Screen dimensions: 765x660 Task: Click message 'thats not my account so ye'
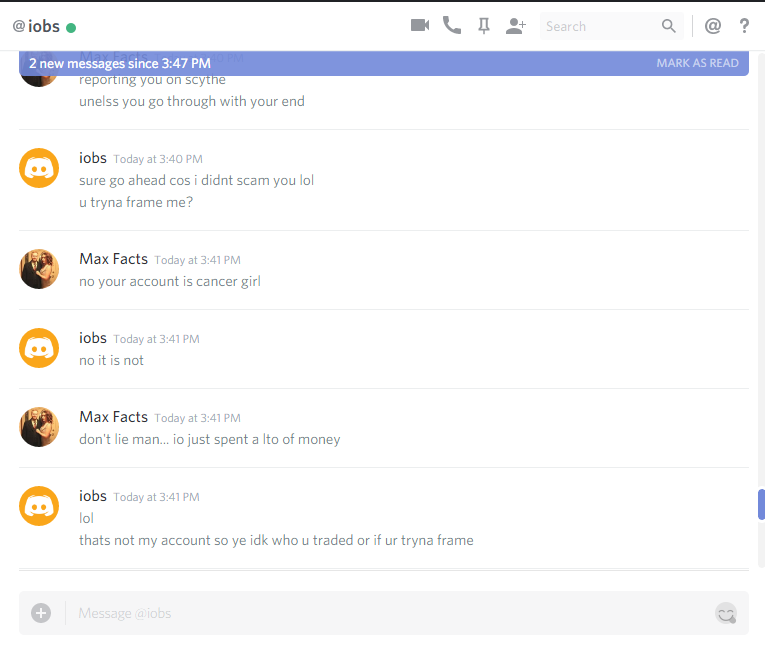tap(276, 540)
